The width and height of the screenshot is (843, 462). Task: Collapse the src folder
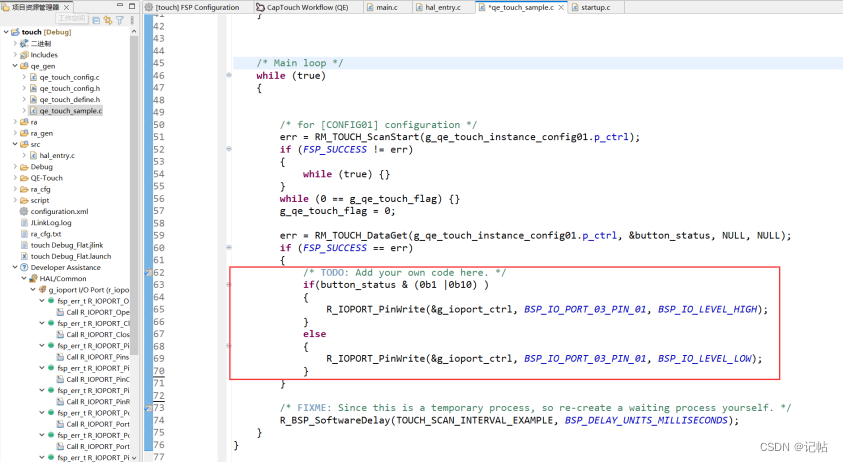point(15,144)
